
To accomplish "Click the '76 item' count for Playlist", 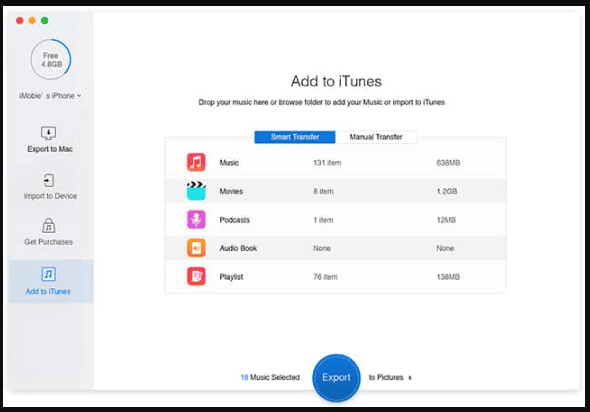I will pos(325,277).
